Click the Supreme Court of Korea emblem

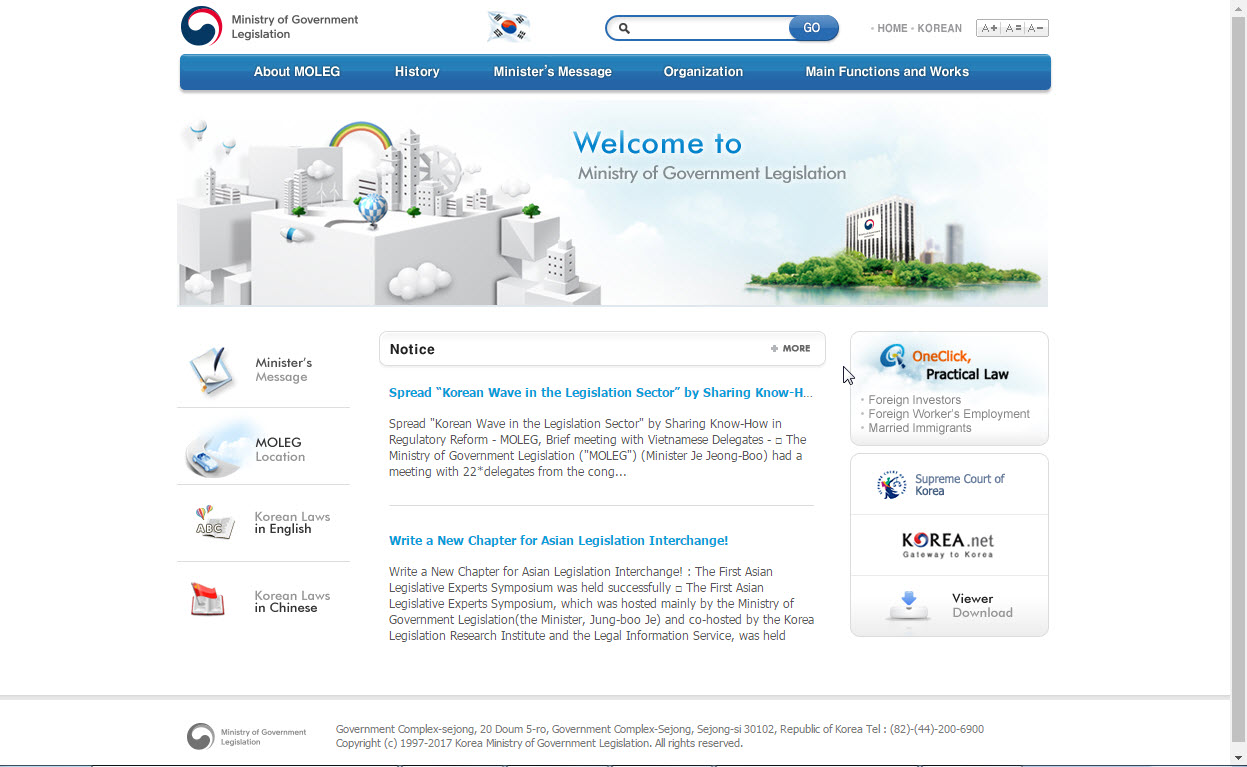891,485
